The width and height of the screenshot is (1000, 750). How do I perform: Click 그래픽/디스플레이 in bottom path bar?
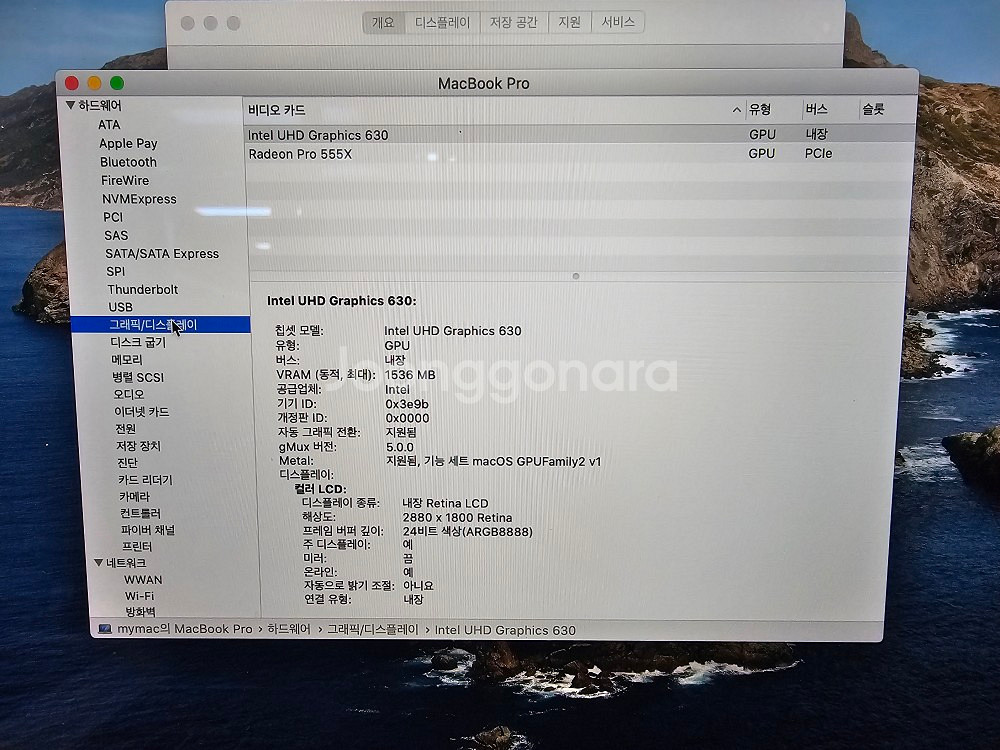click(372, 629)
